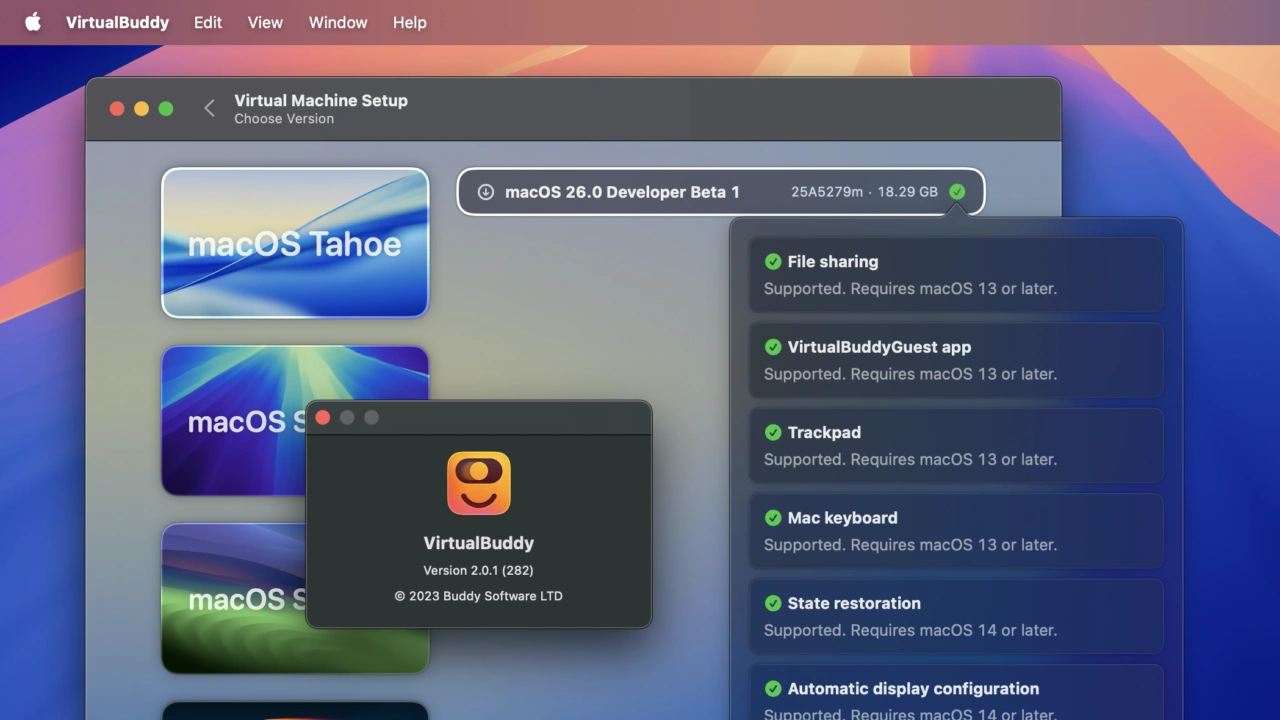Click the Trackpad supported checkmark icon
This screenshot has width=1280, height=720.
[x=773, y=433]
